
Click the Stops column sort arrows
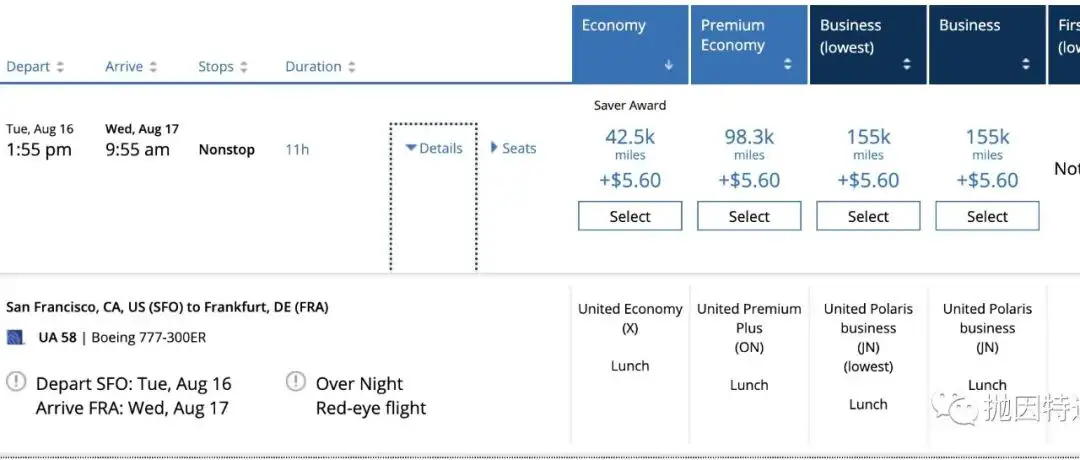(x=243, y=68)
